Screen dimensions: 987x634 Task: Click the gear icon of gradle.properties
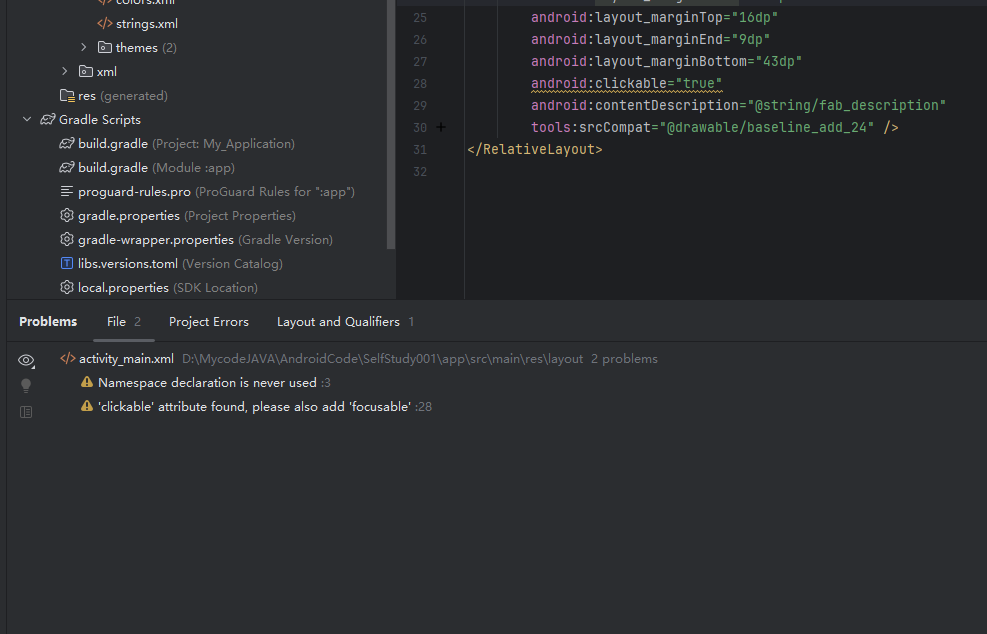[x=67, y=216]
